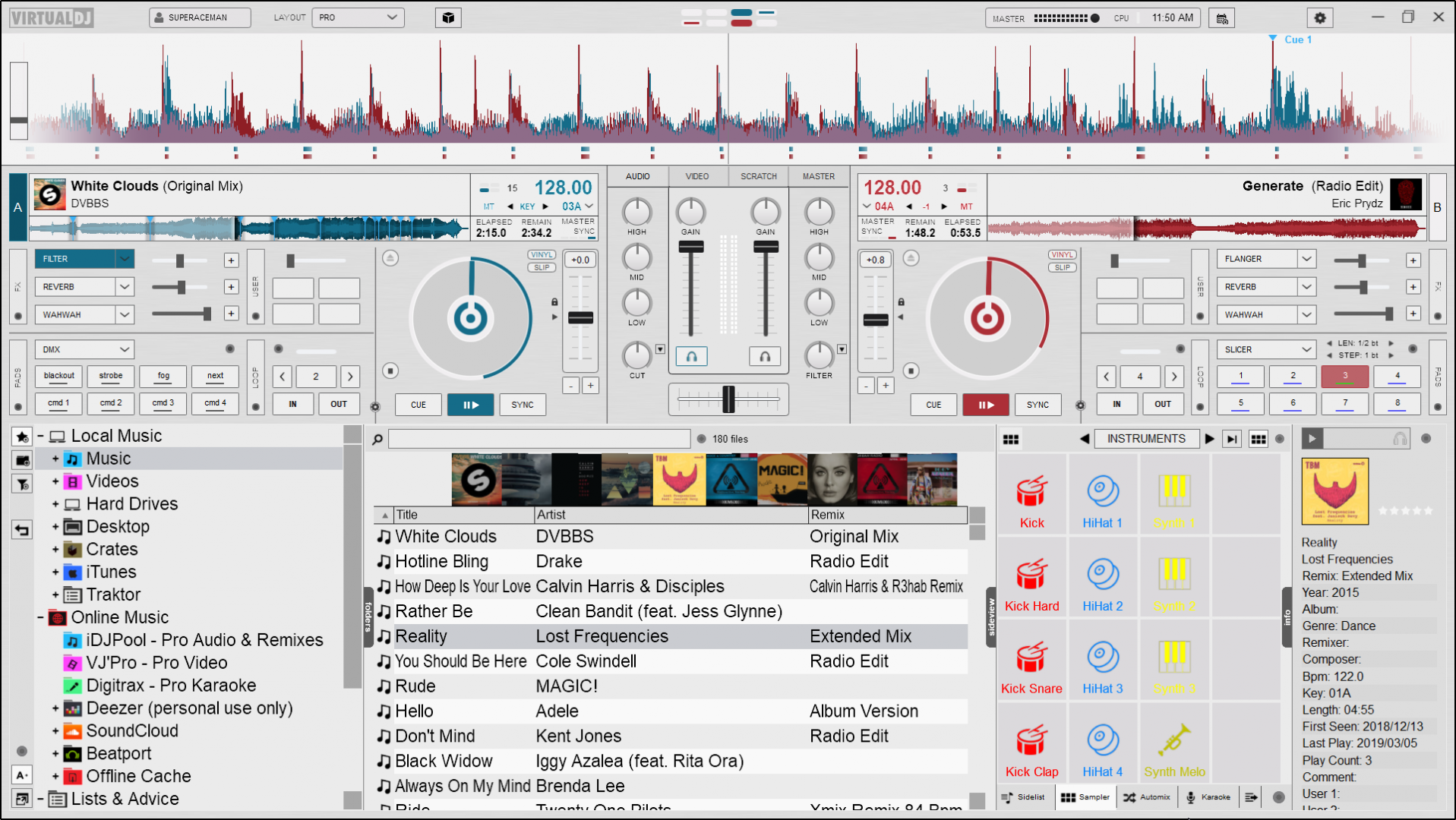
Task: Switch to the SCRATCH mixer tab
Action: click(758, 176)
